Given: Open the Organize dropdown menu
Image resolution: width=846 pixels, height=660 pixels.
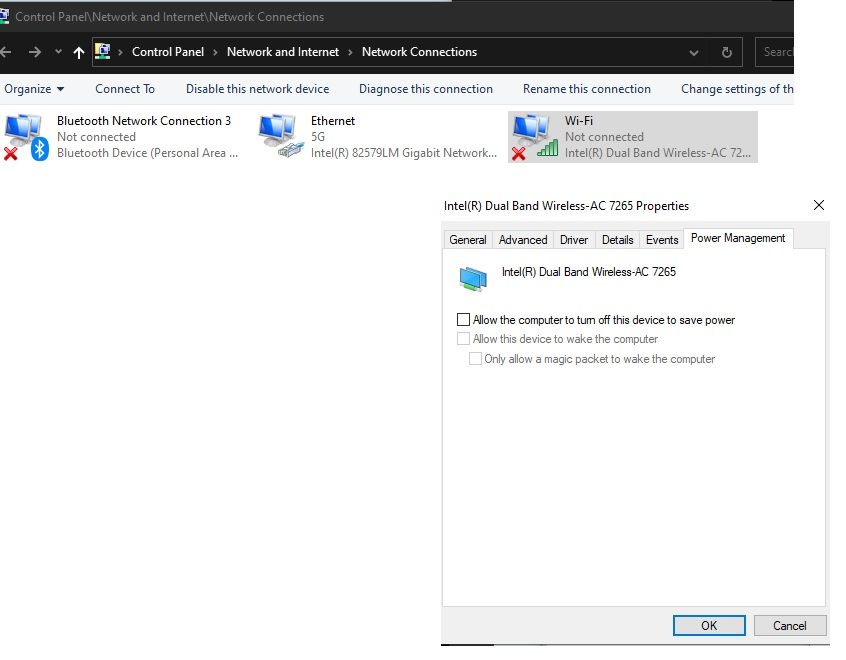Looking at the screenshot, I should [34, 89].
